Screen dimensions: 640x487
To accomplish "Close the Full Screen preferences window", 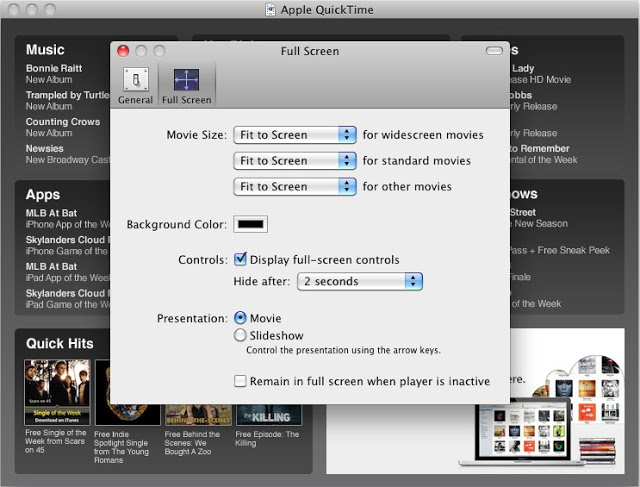I will [x=123, y=51].
